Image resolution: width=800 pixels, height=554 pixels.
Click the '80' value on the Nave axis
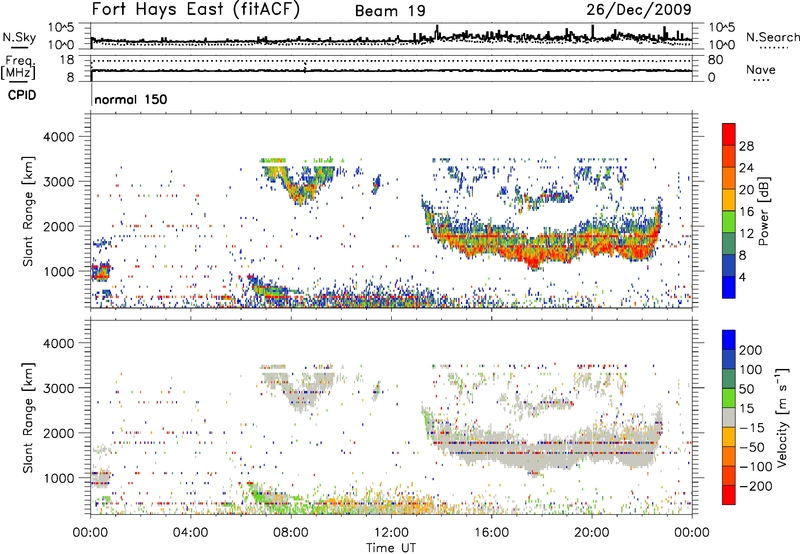point(716,60)
